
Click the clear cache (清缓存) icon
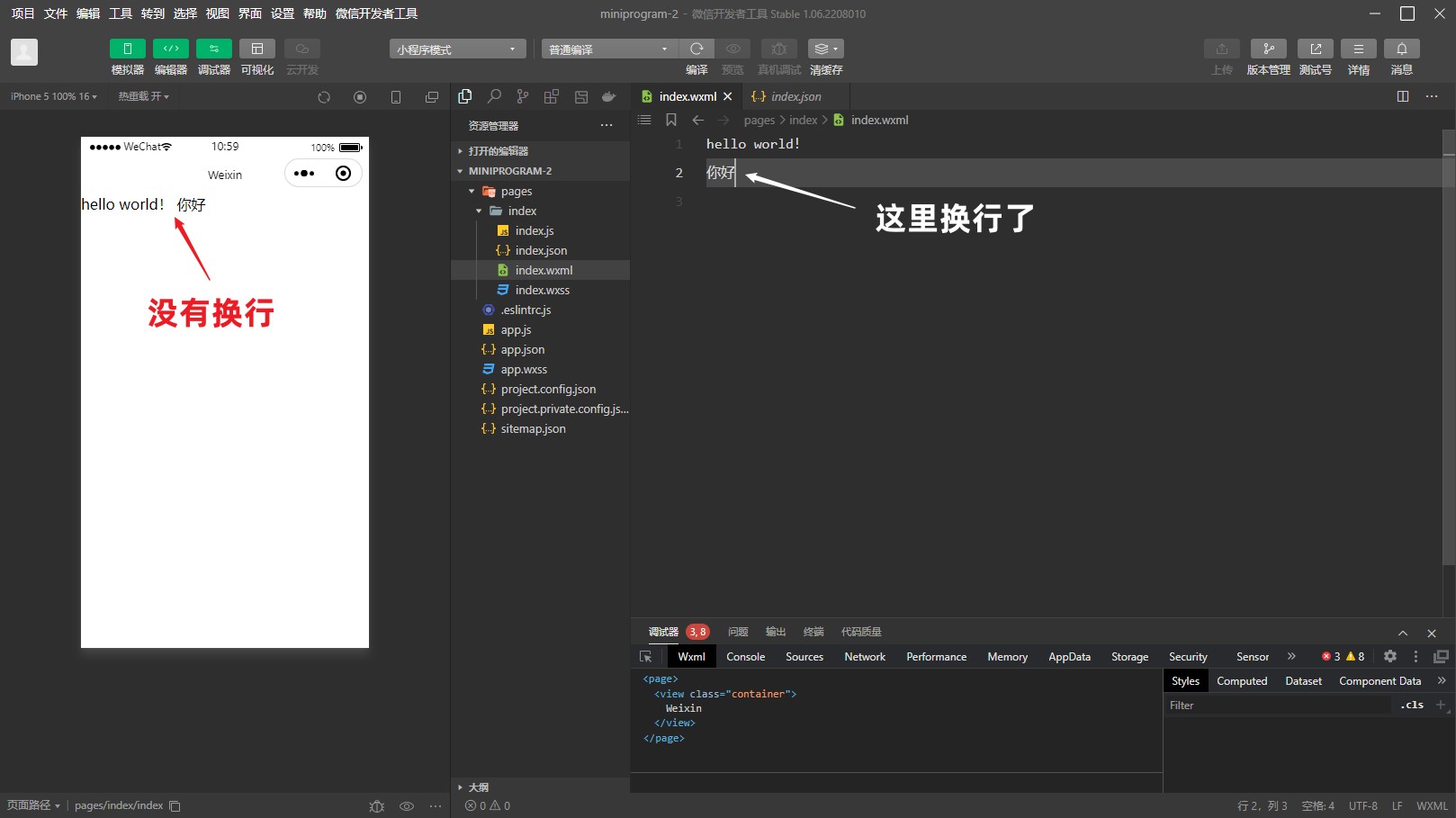(826, 49)
